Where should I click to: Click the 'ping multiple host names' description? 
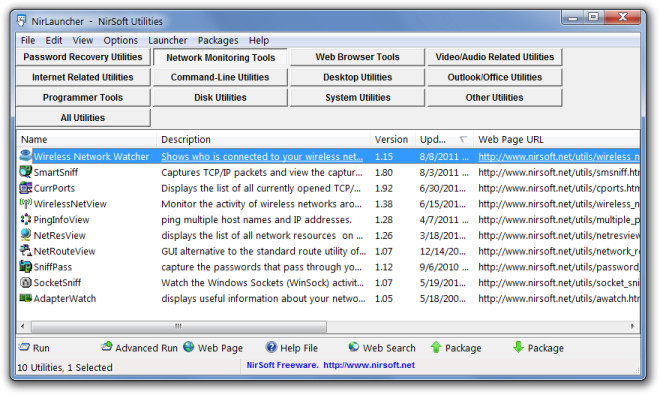click(x=256, y=220)
